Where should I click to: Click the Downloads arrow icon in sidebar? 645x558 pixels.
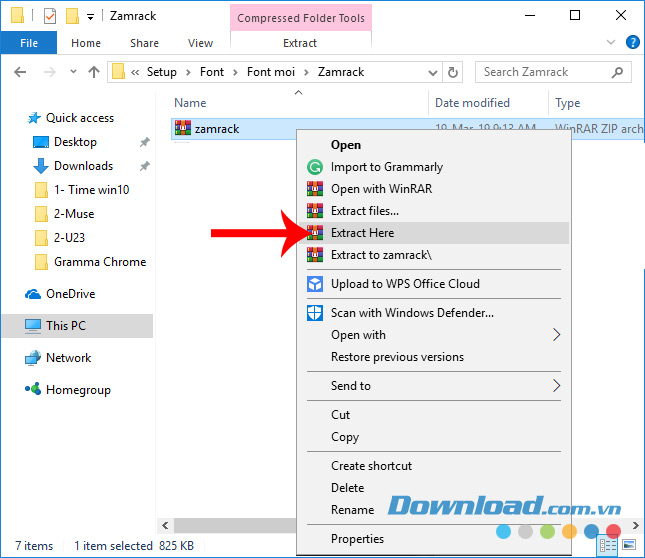tap(41, 166)
